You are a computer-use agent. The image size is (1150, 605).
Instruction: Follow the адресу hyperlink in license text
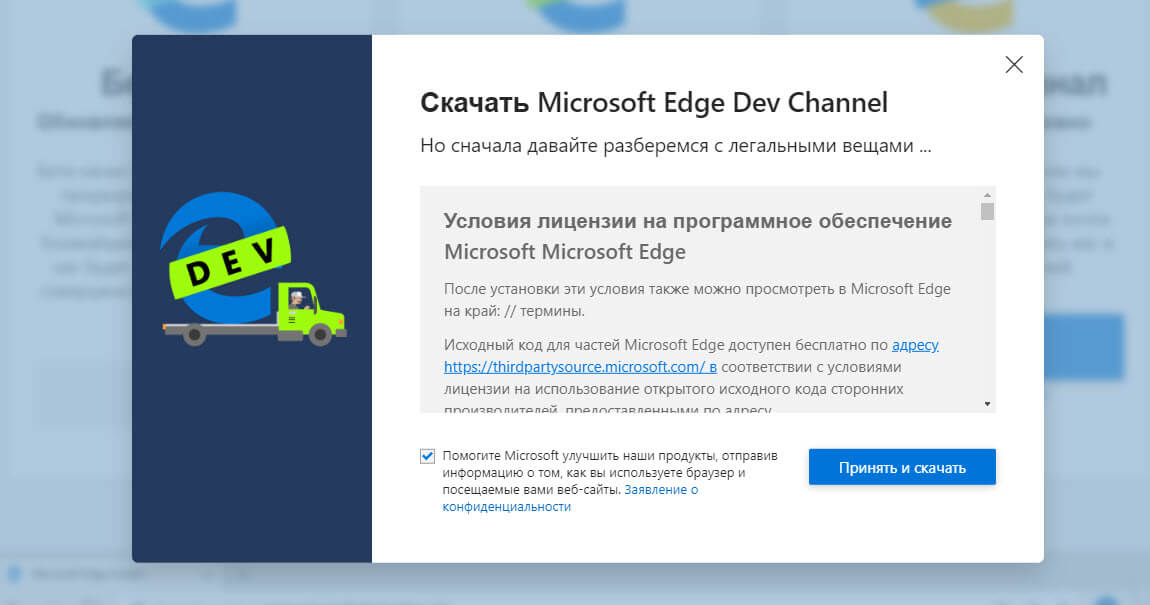915,345
